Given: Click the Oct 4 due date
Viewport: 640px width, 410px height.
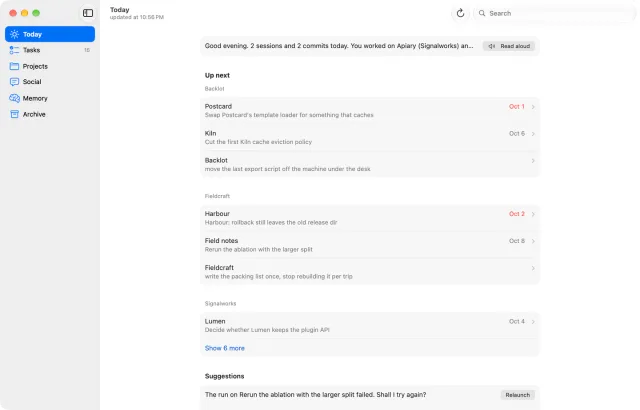Looking at the screenshot, I should pyautogui.click(x=517, y=321).
